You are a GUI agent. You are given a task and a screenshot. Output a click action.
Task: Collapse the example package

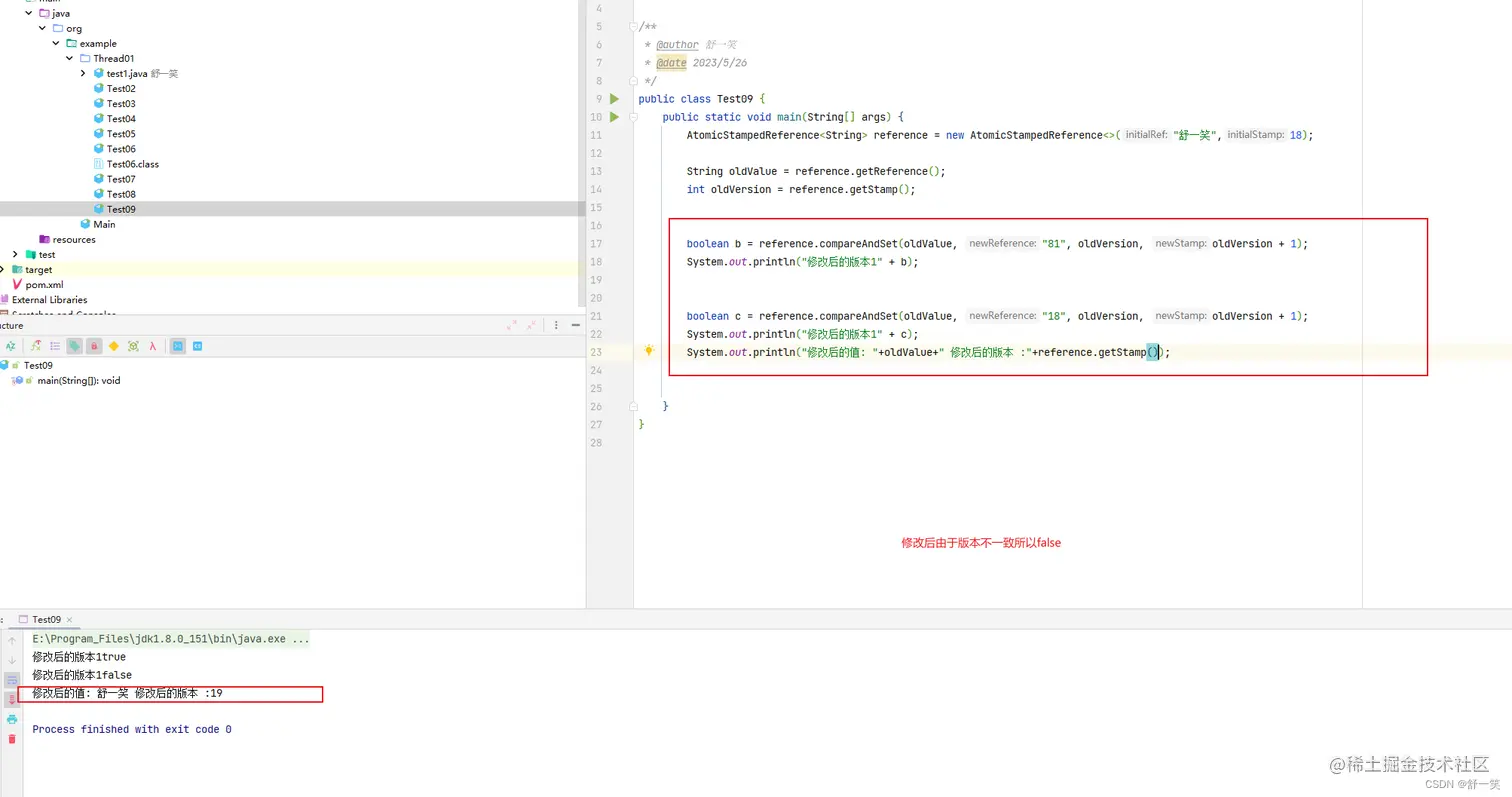click(x=57, y=43)
